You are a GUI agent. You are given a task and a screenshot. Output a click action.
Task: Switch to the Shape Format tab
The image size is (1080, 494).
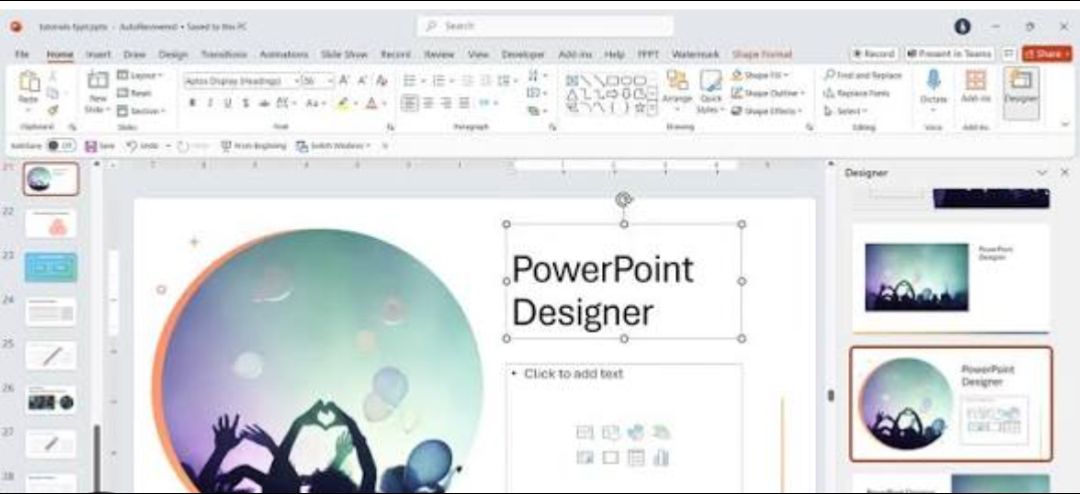(x=762, y=54)
